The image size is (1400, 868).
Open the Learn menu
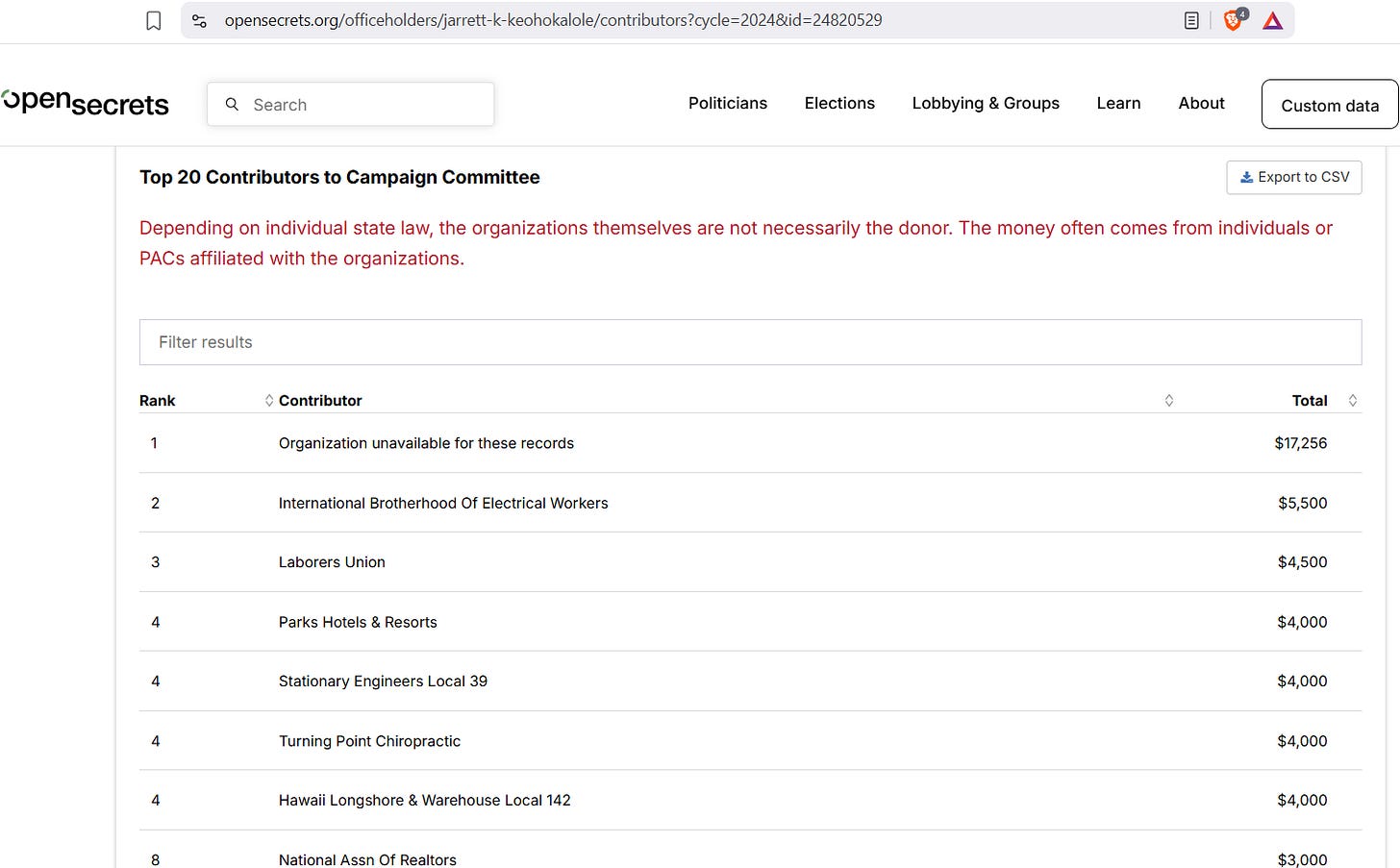1118,104
